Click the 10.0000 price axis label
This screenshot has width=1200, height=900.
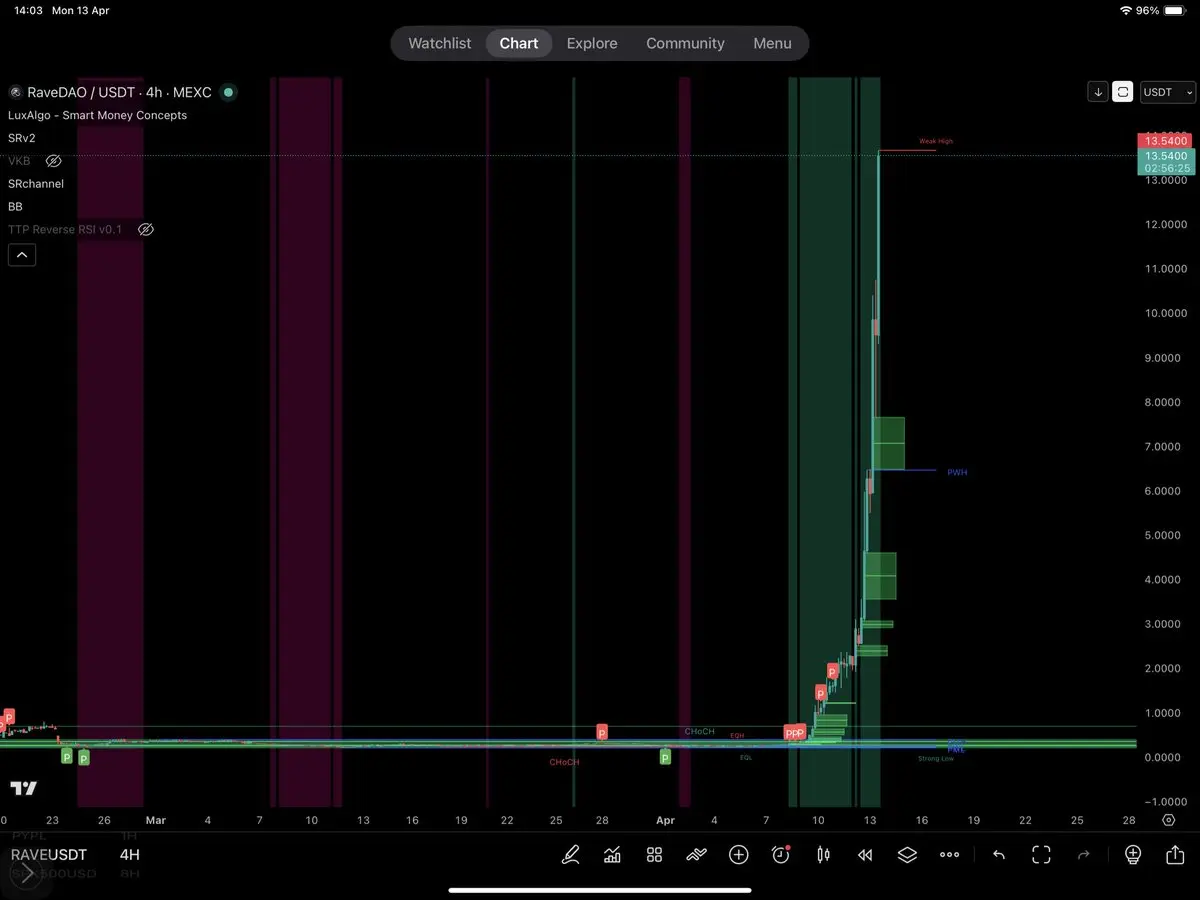(1166, 313)
